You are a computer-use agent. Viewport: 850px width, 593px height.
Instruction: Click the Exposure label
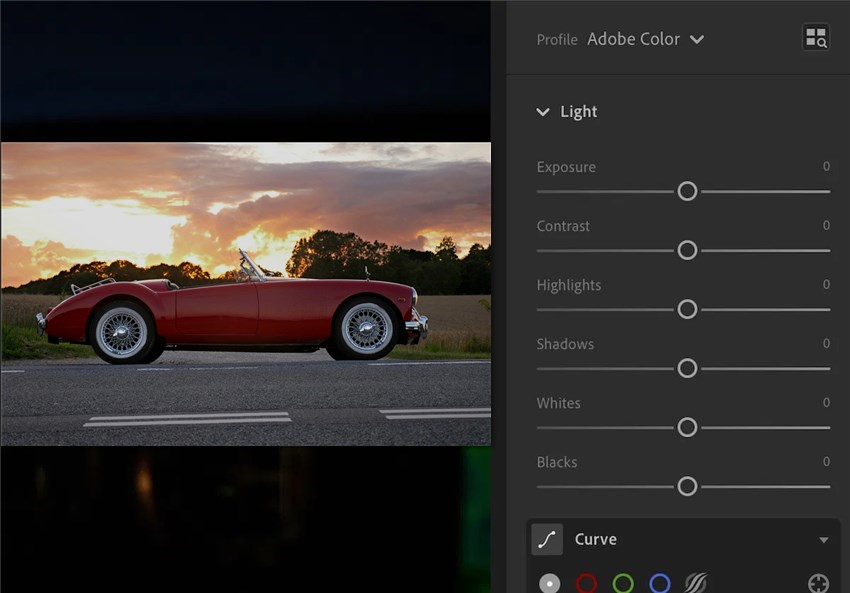(566, 167)
